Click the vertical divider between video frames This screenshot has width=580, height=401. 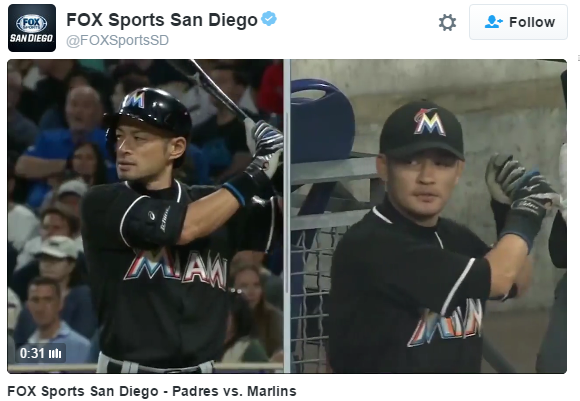(287, 216)
